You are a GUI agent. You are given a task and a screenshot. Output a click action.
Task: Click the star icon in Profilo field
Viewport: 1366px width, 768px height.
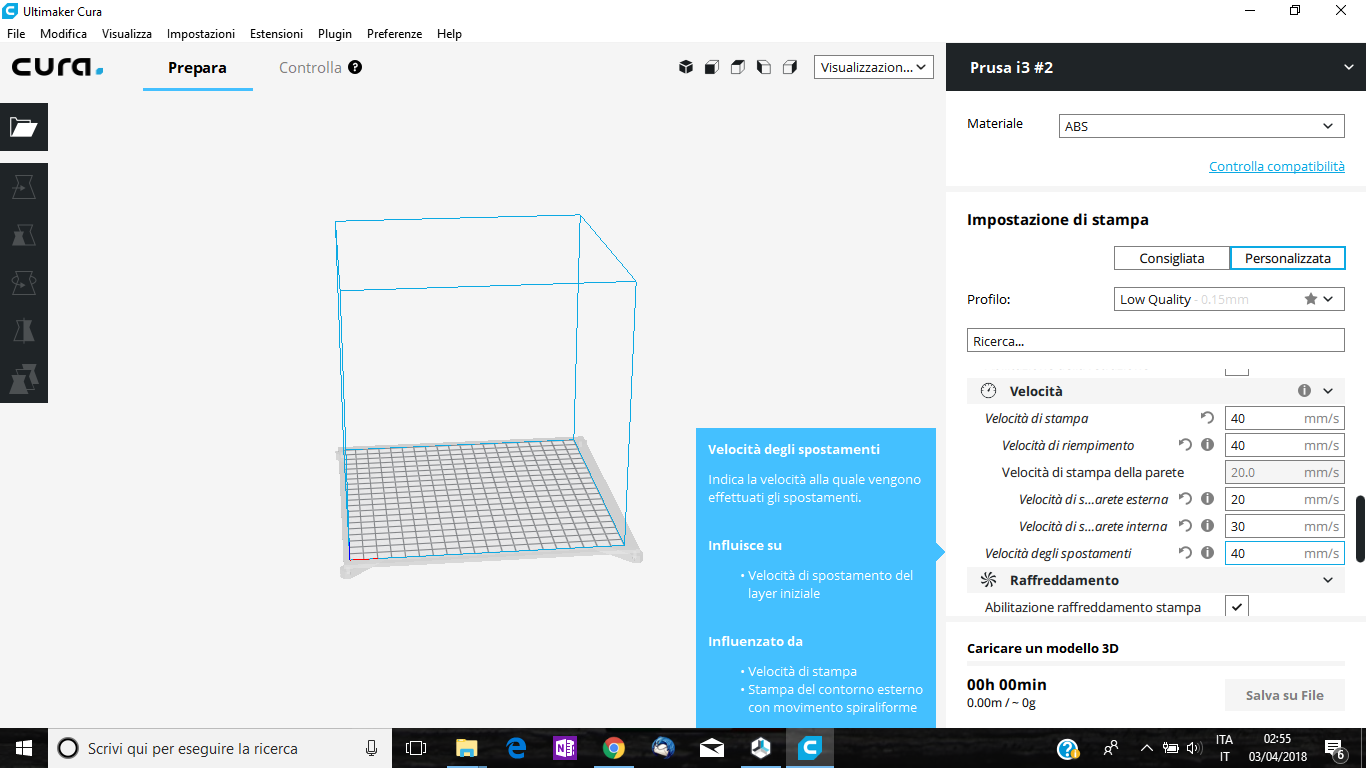click(1311, 299)
